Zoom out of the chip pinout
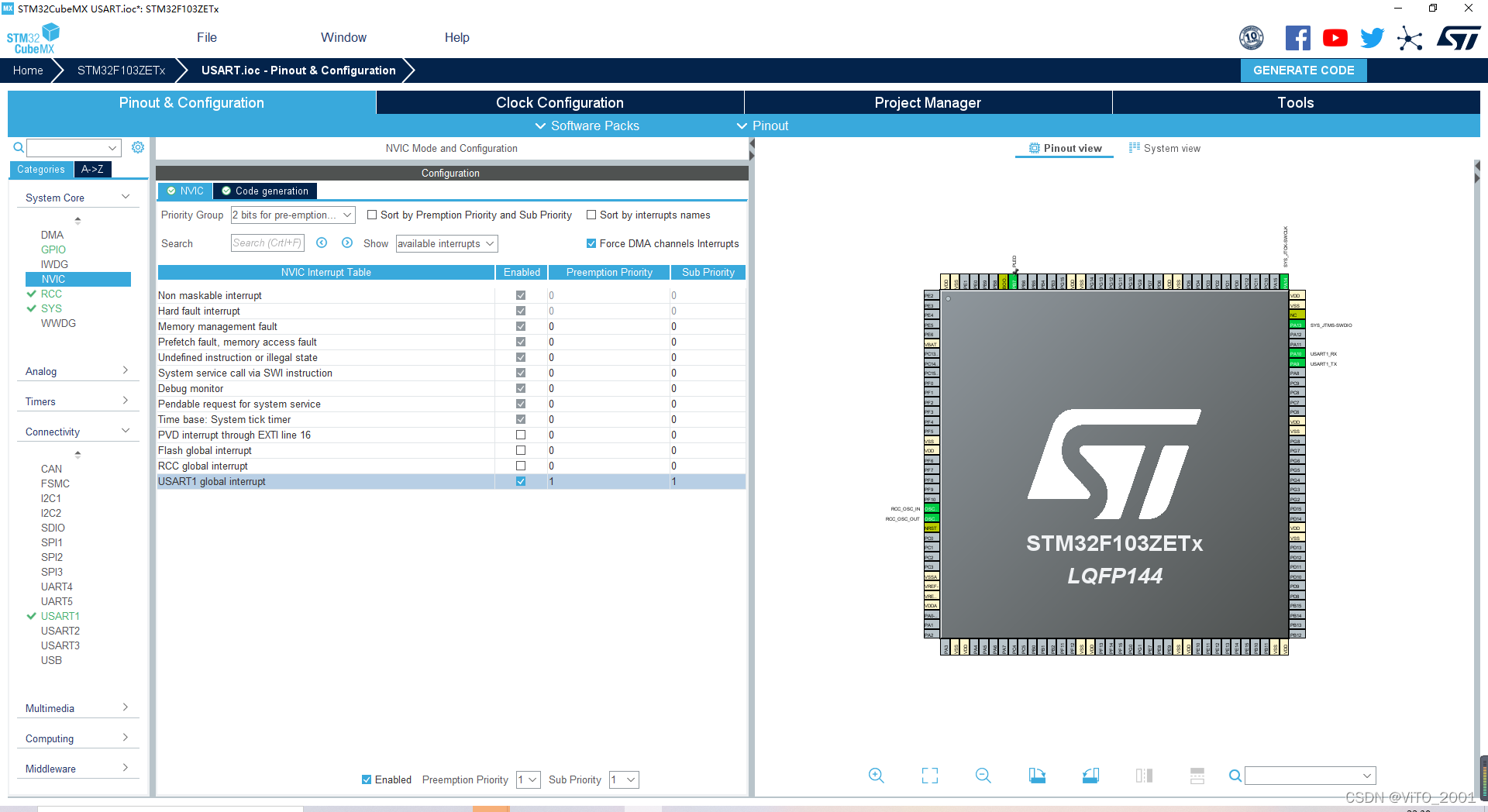Viewport: 1488px width, 812px height. click(x=983, y=776)
